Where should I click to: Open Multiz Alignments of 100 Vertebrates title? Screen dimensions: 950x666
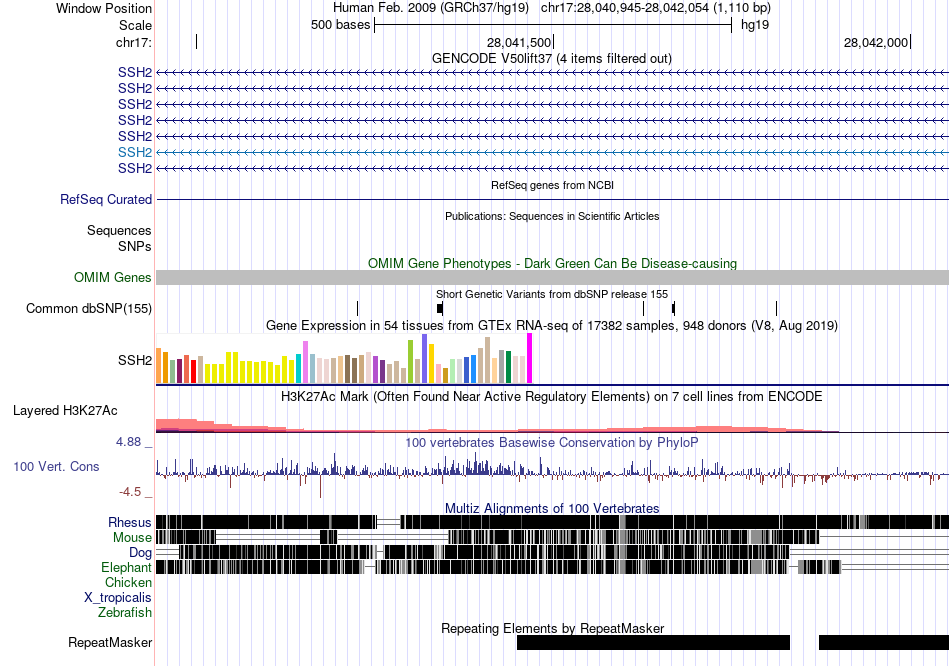552,508
